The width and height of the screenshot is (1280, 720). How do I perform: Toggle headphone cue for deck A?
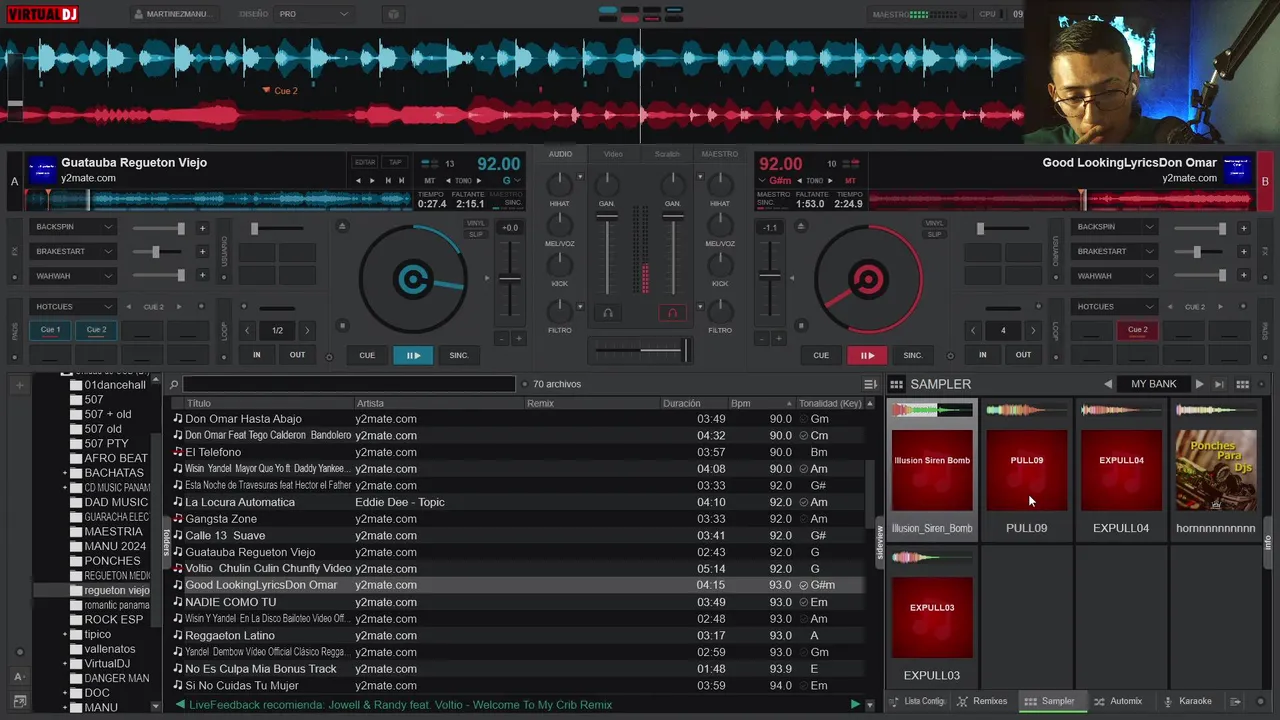coord(607,313)
